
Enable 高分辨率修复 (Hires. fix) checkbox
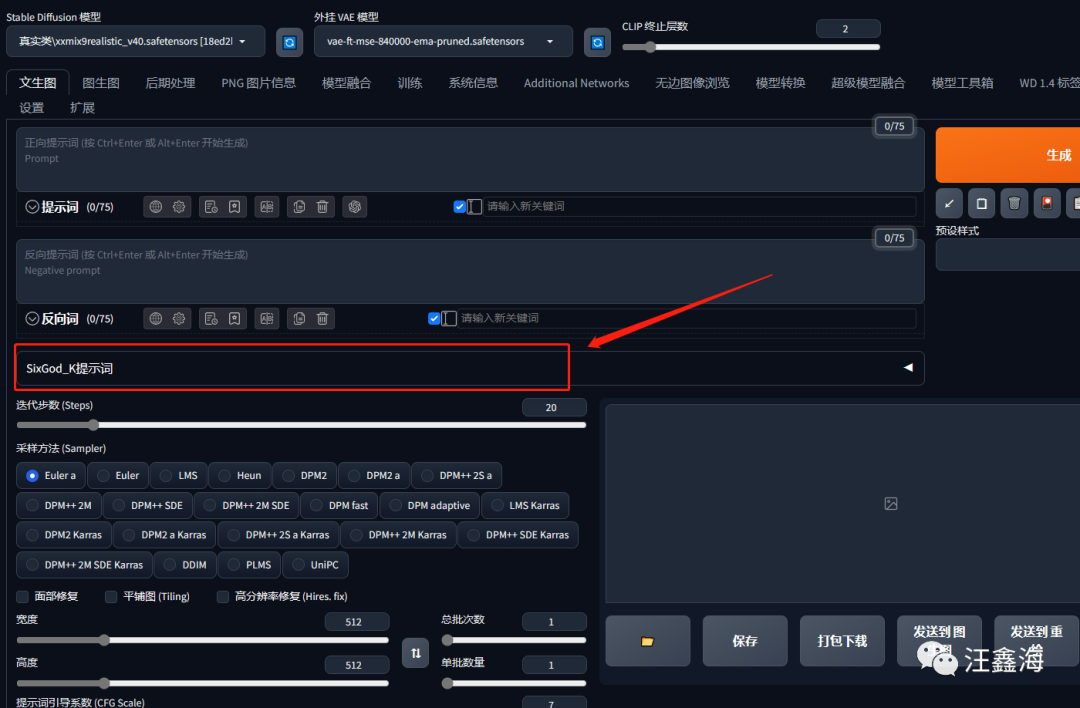click(x=222, y=596)
